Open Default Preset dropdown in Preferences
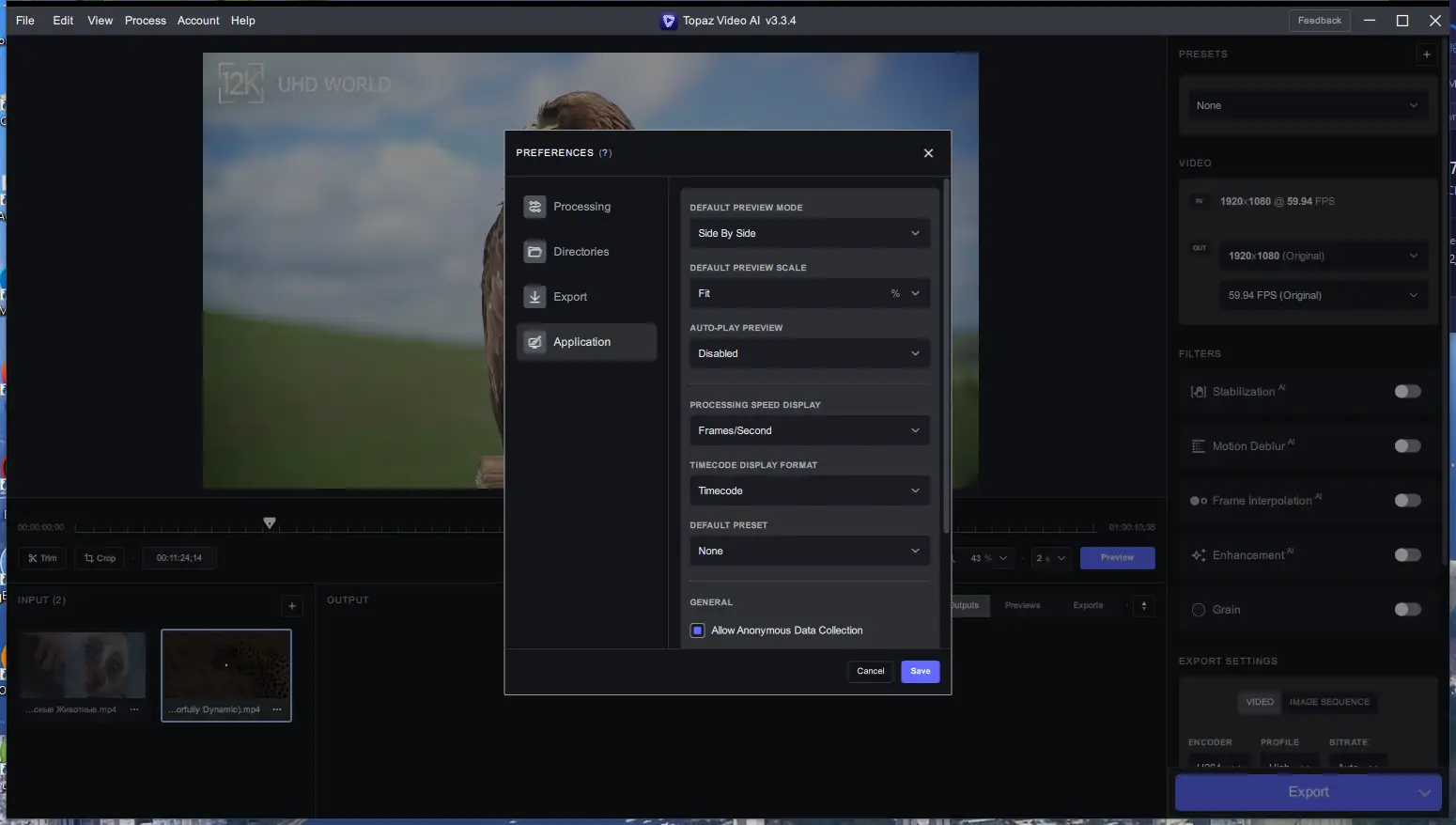 click(x=810, y=551)
